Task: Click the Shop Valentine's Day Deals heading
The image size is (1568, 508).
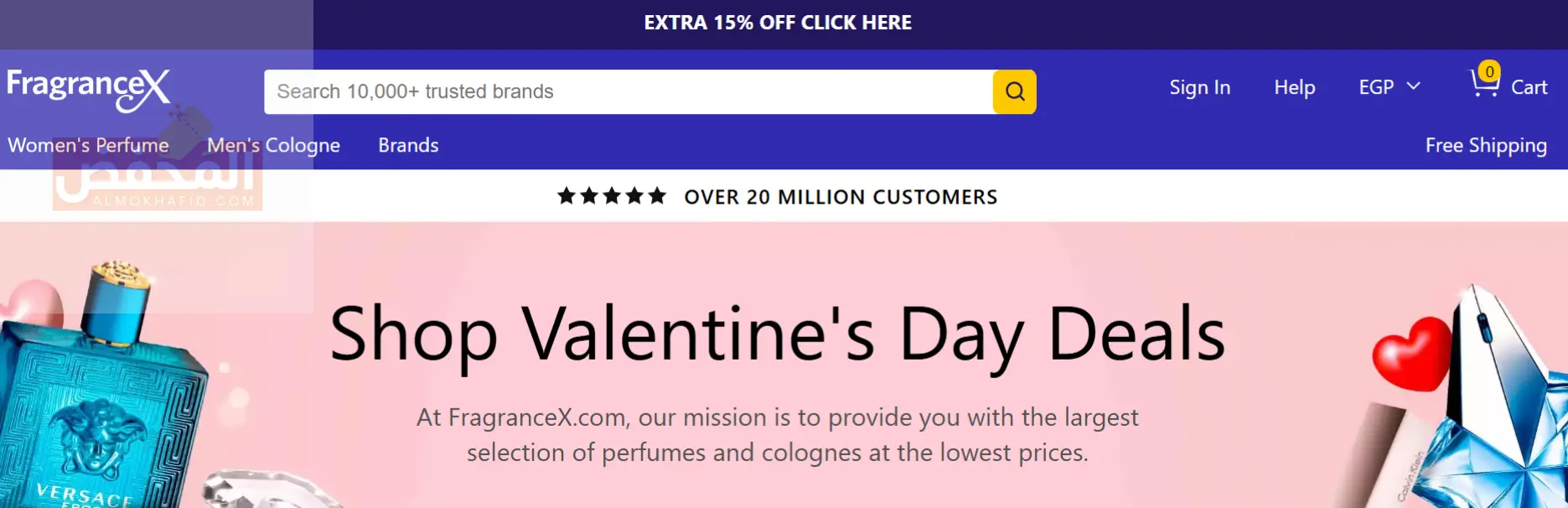Action: pos(778,334)
